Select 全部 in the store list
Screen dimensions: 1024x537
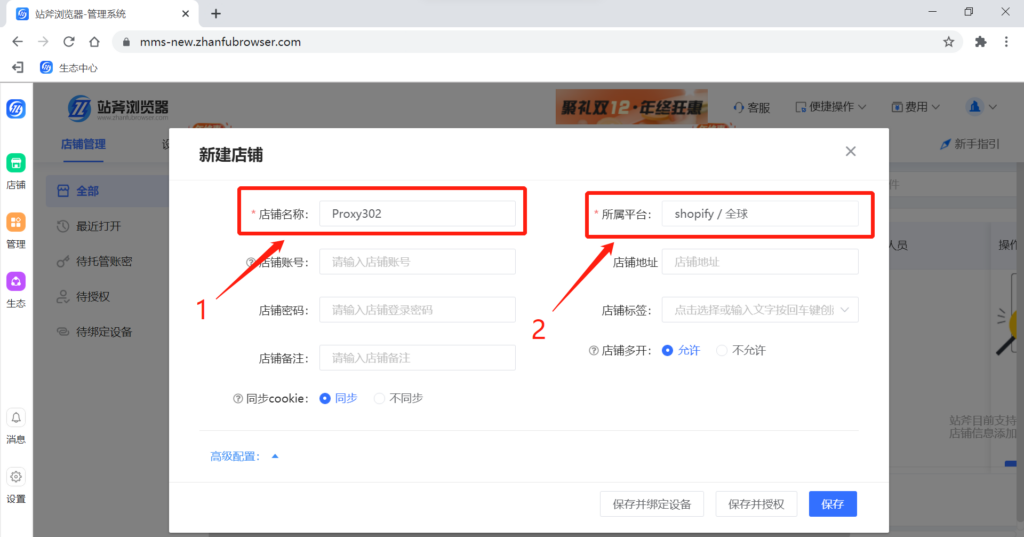pyautogui.click(x=107, y=191)
